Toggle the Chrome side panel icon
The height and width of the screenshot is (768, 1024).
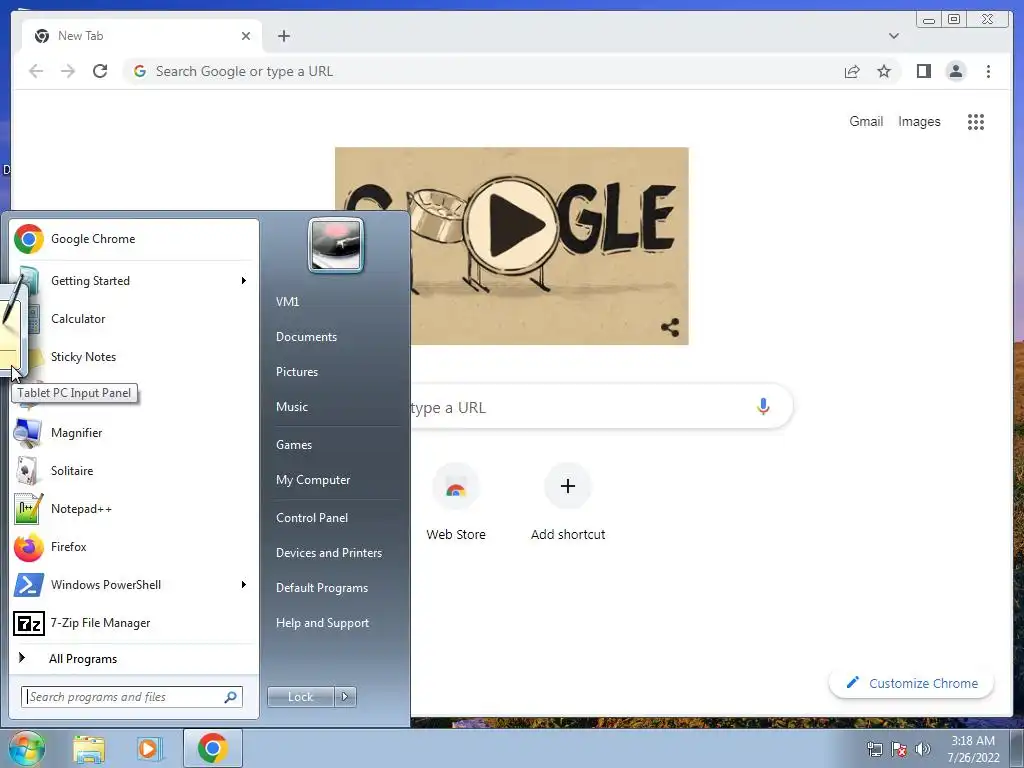pyautogui.click(x=923, y=71)
